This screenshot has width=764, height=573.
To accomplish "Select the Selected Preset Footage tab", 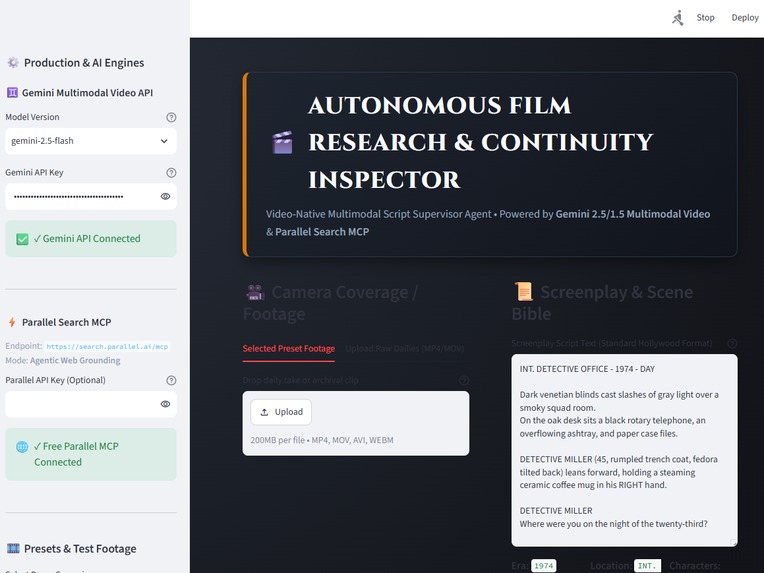I will (288, 348).
